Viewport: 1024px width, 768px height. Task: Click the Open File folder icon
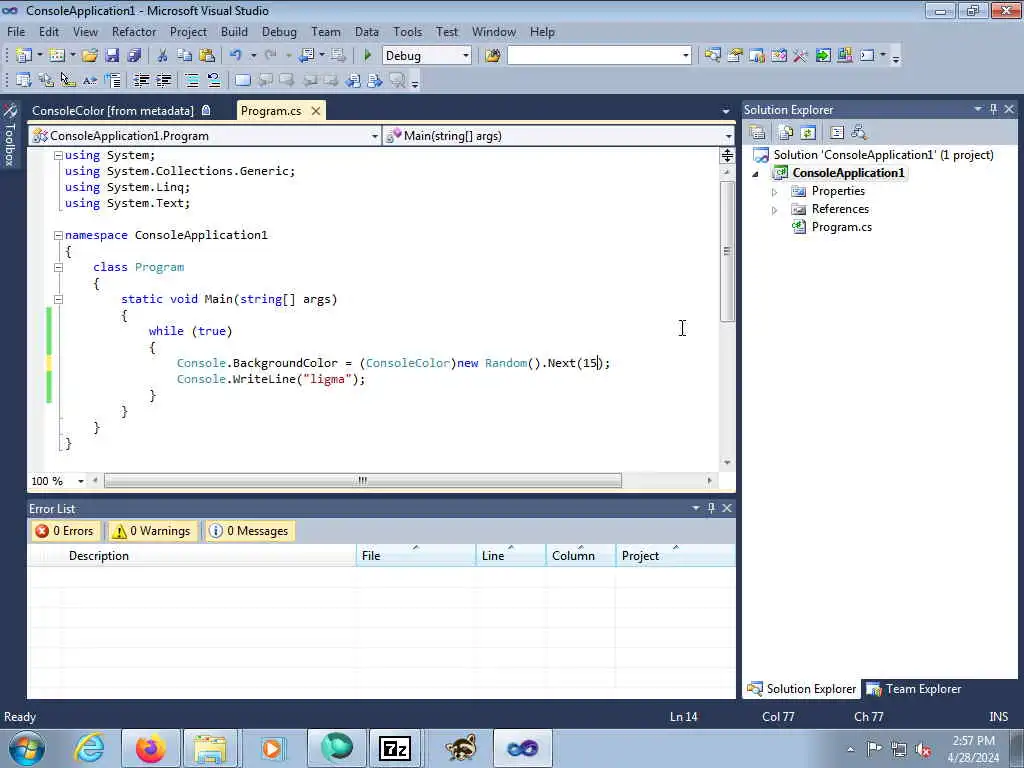tap(89, 56)
